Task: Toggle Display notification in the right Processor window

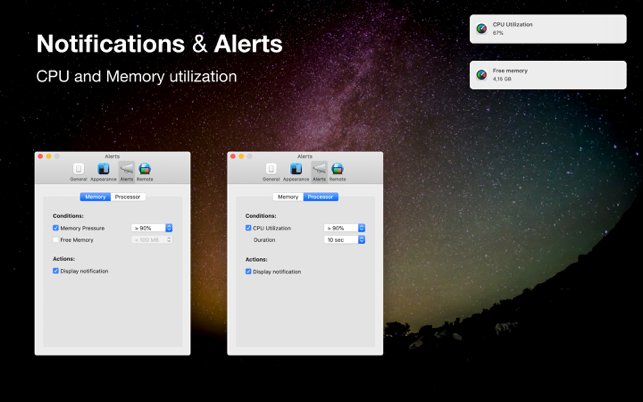Action: 249,271
